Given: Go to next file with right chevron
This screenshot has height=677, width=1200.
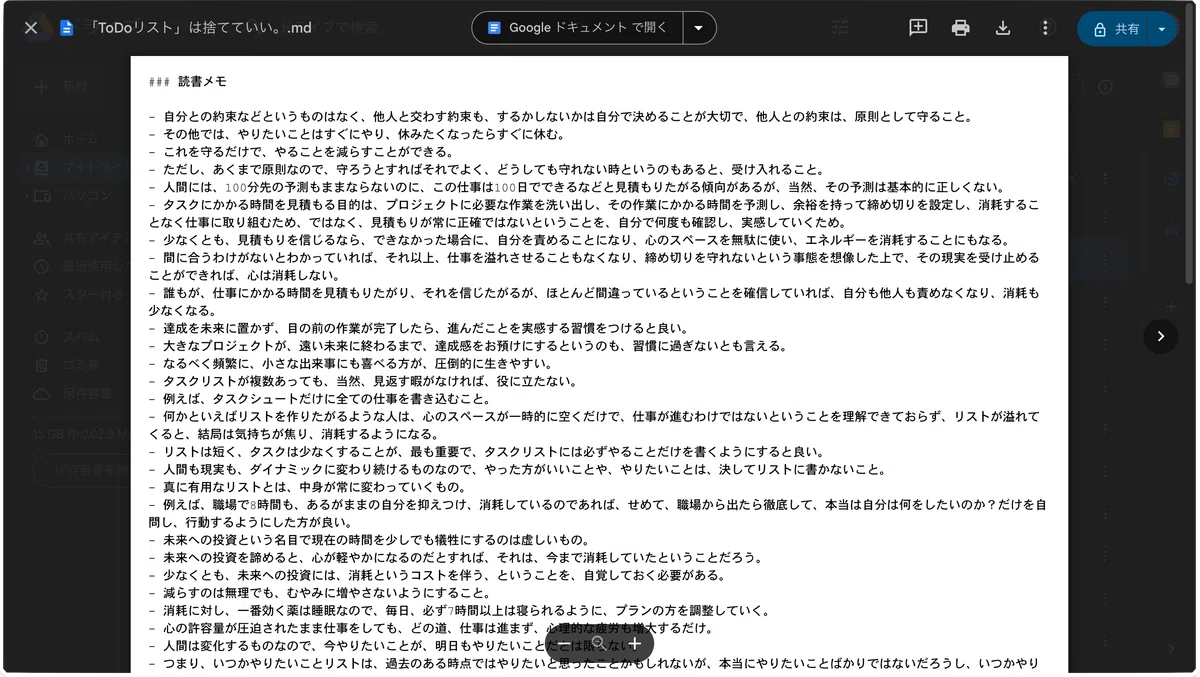Looking at the screenshot, I should pyautogui.click(x=1160, y=336).
